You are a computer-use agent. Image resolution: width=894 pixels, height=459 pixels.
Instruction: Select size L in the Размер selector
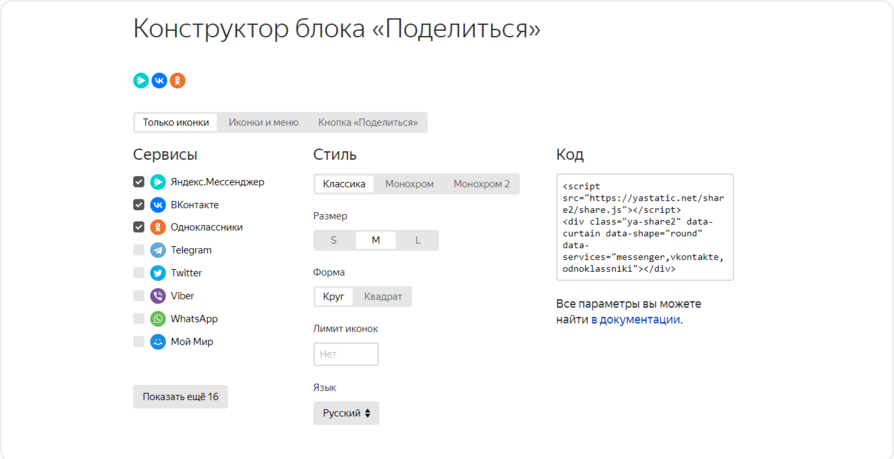(417, 240)
